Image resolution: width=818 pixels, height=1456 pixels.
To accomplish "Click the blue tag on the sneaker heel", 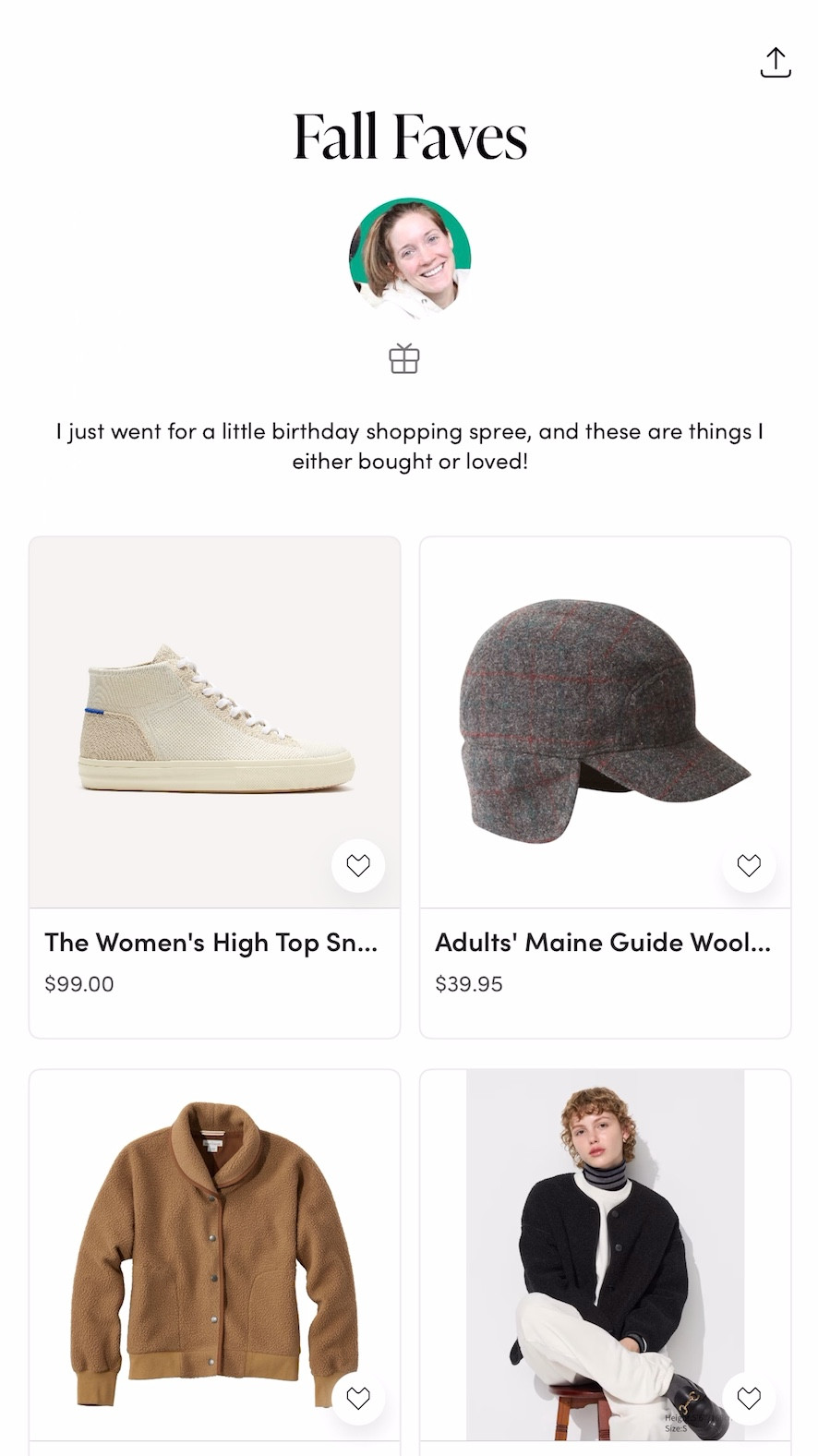I will (x=92, y=711).
